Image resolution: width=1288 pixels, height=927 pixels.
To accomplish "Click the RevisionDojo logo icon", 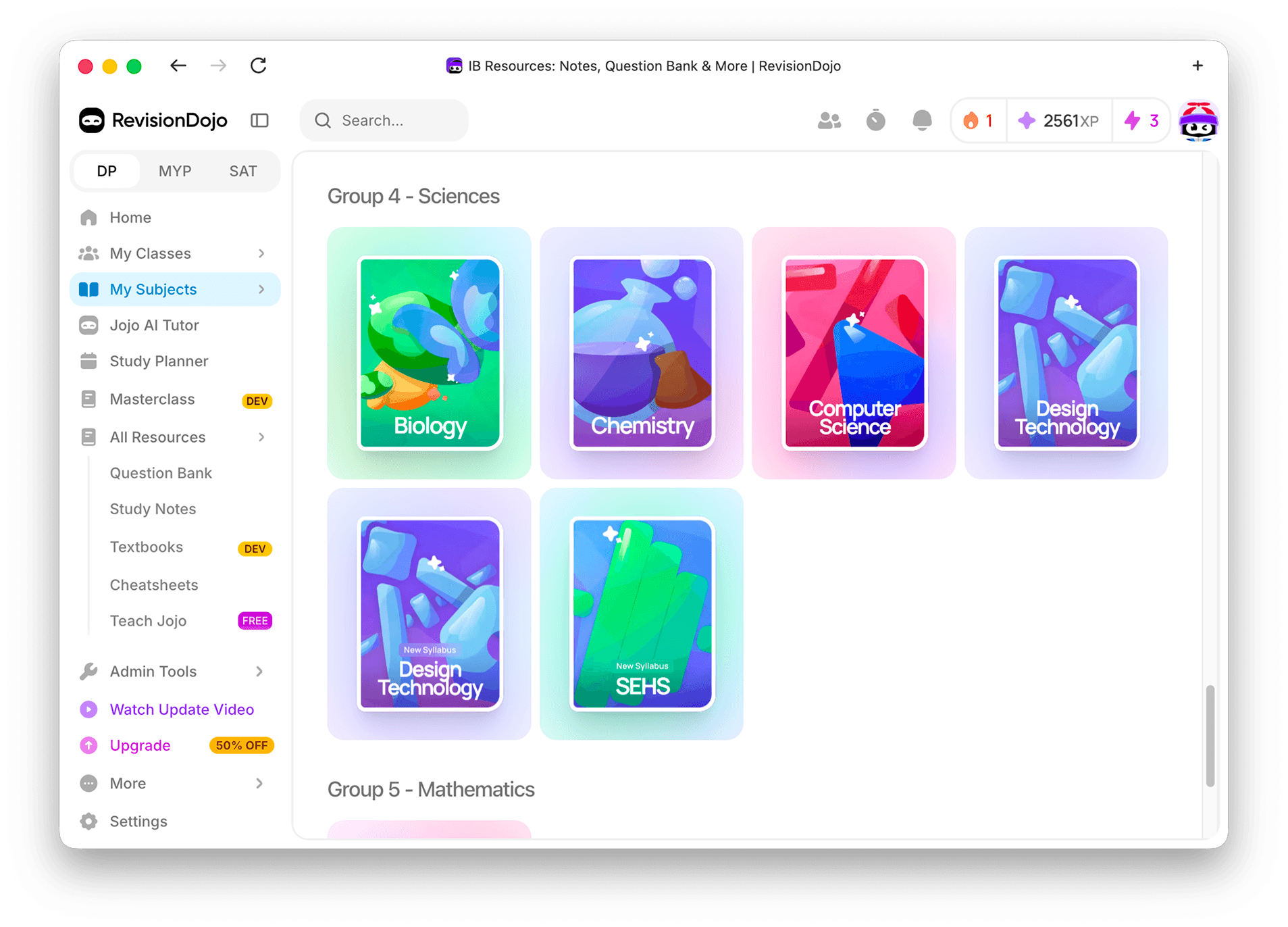I will pos(92,120).
